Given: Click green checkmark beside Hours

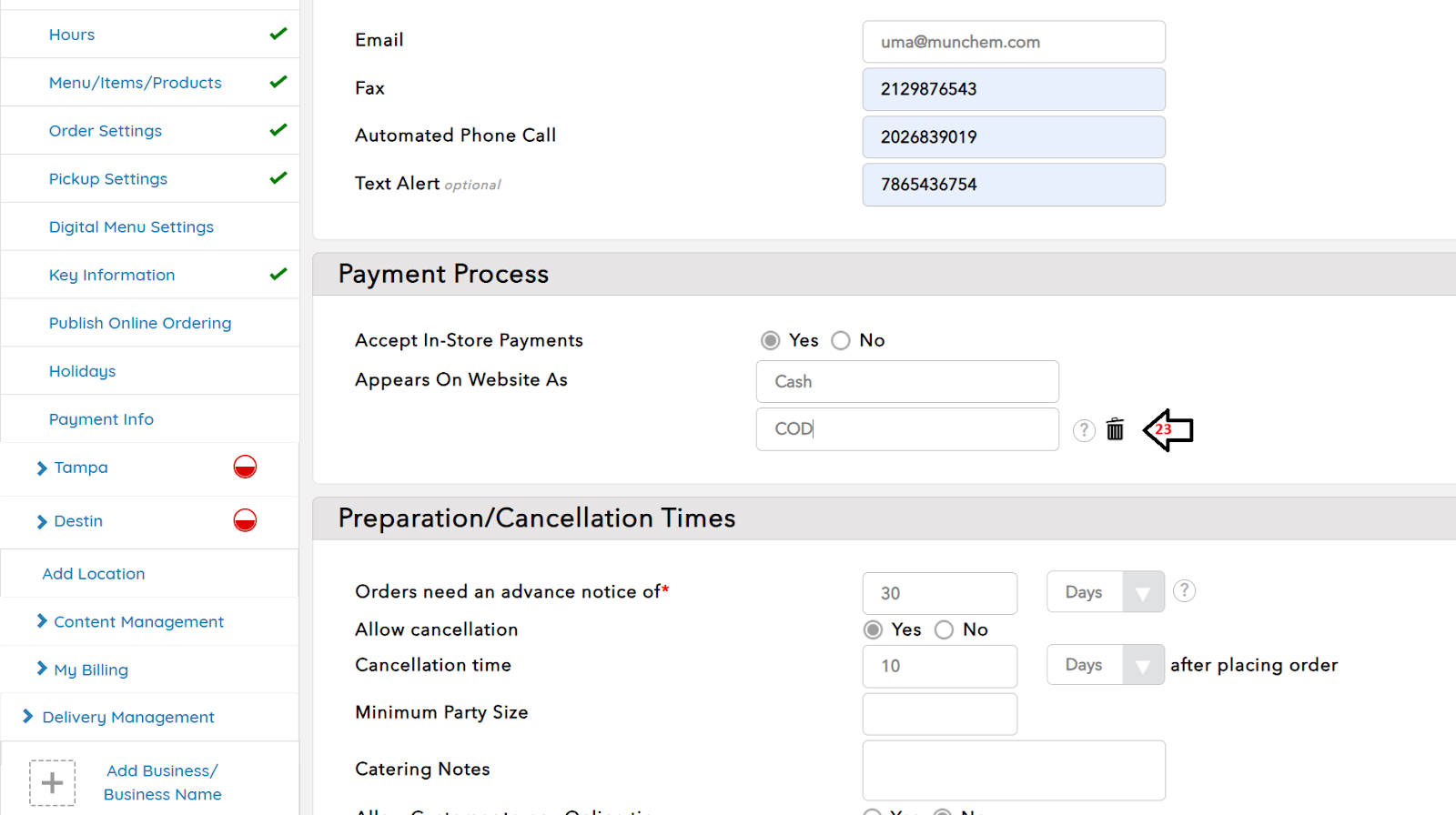Looking at the screenshot, I should pos(278,35).
